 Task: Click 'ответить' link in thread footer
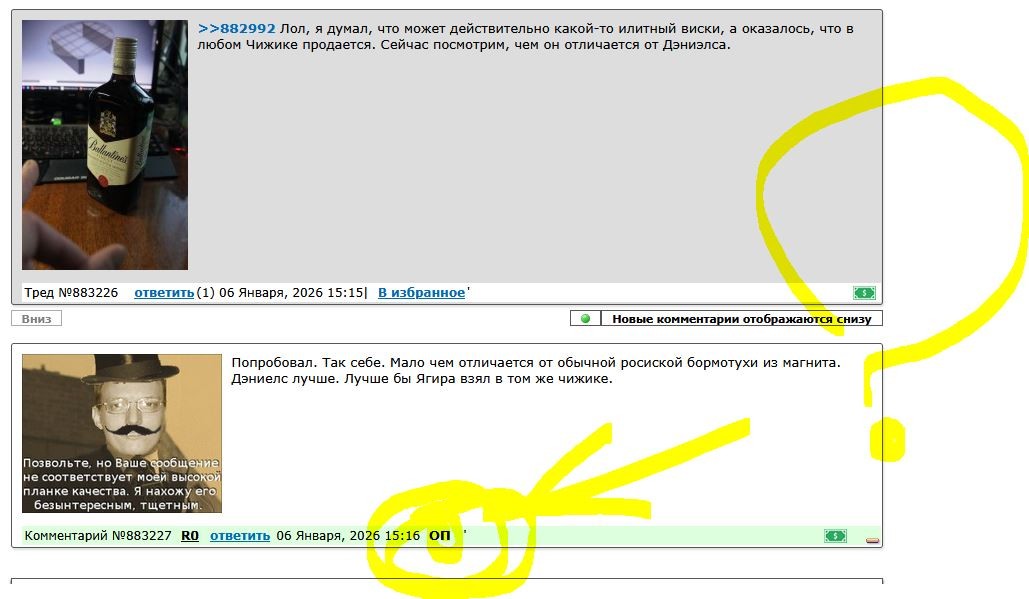coord(164,293)
